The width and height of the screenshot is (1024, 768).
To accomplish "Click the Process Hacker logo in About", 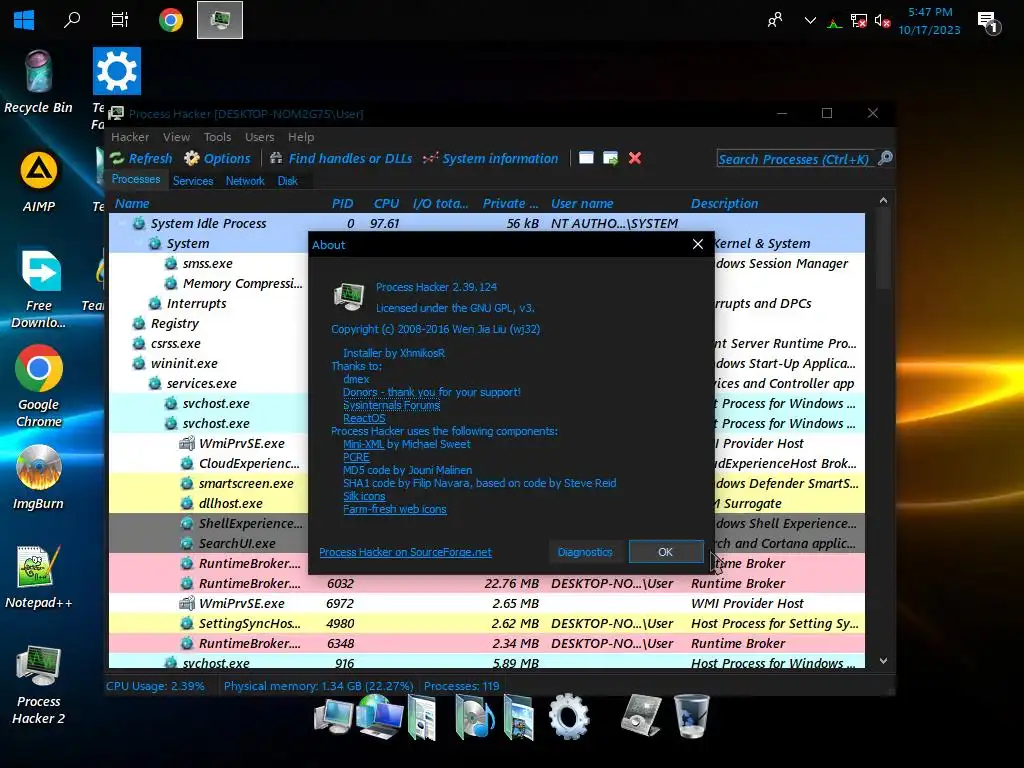I will pyautogui.click(x=349, y=296).
